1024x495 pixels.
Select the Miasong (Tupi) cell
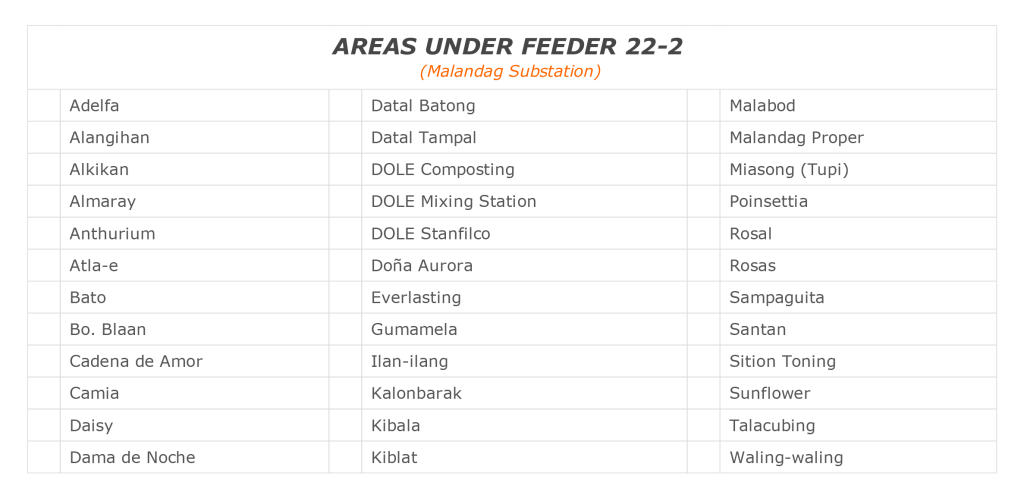point(857,169)
